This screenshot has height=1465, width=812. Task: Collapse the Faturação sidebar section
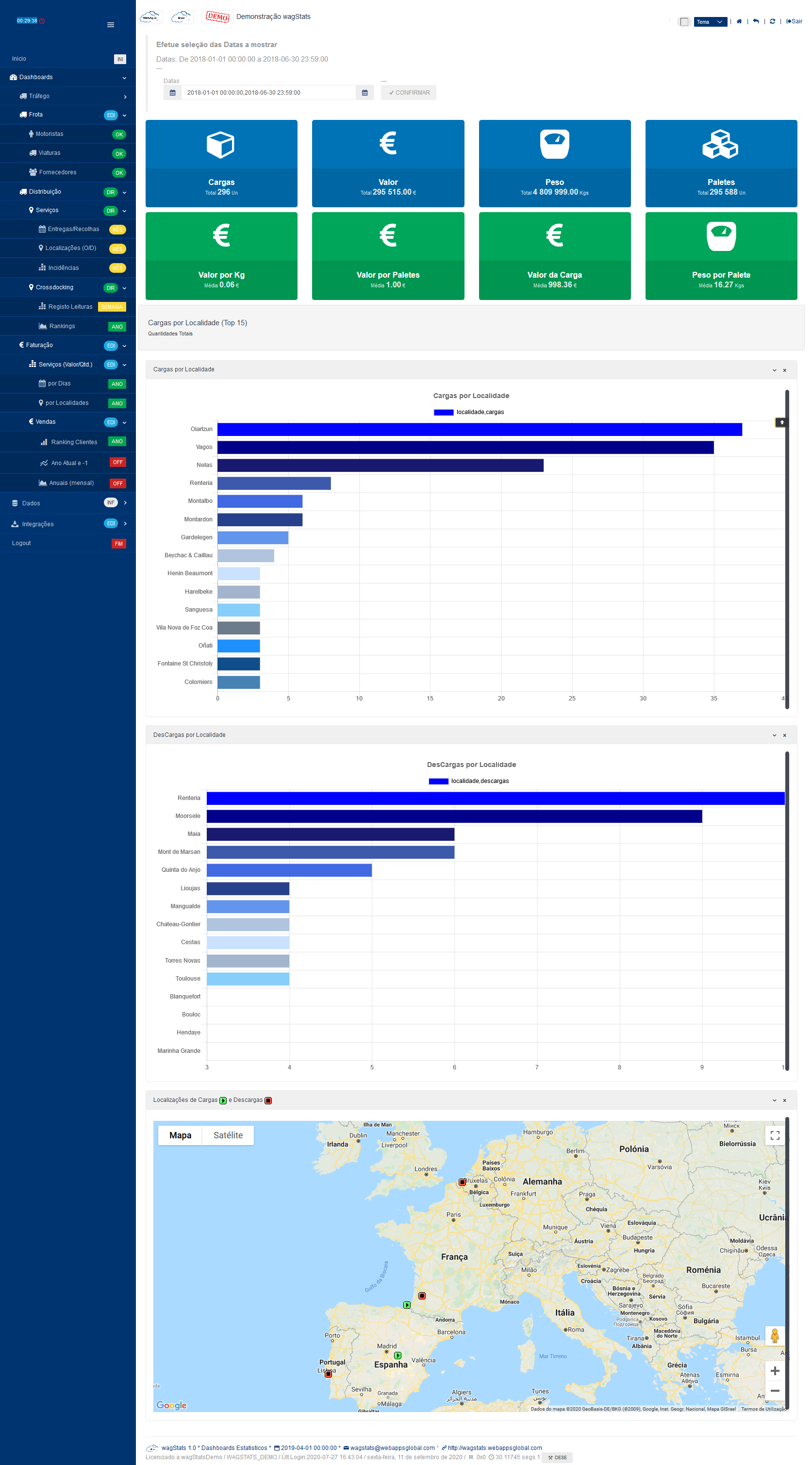click(x=67, y=345)
